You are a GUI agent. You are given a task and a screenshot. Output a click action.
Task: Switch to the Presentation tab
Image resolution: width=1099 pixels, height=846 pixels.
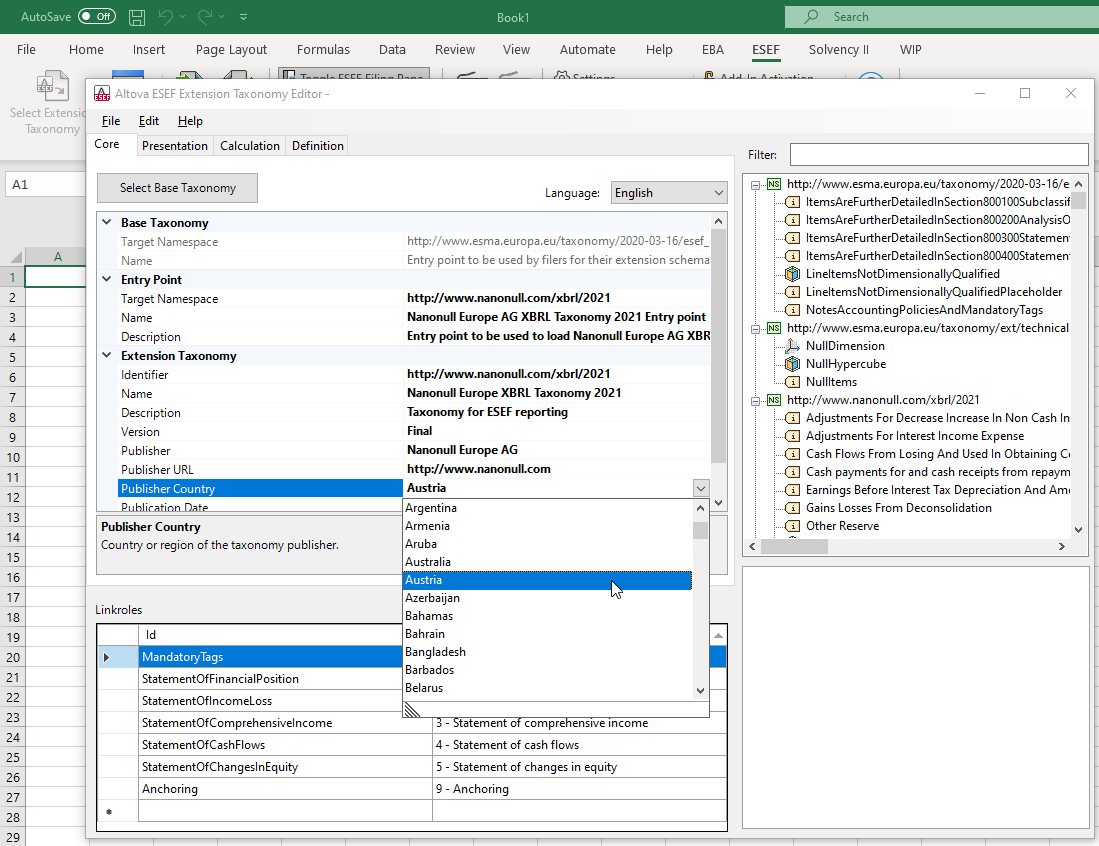click(175, 146)
